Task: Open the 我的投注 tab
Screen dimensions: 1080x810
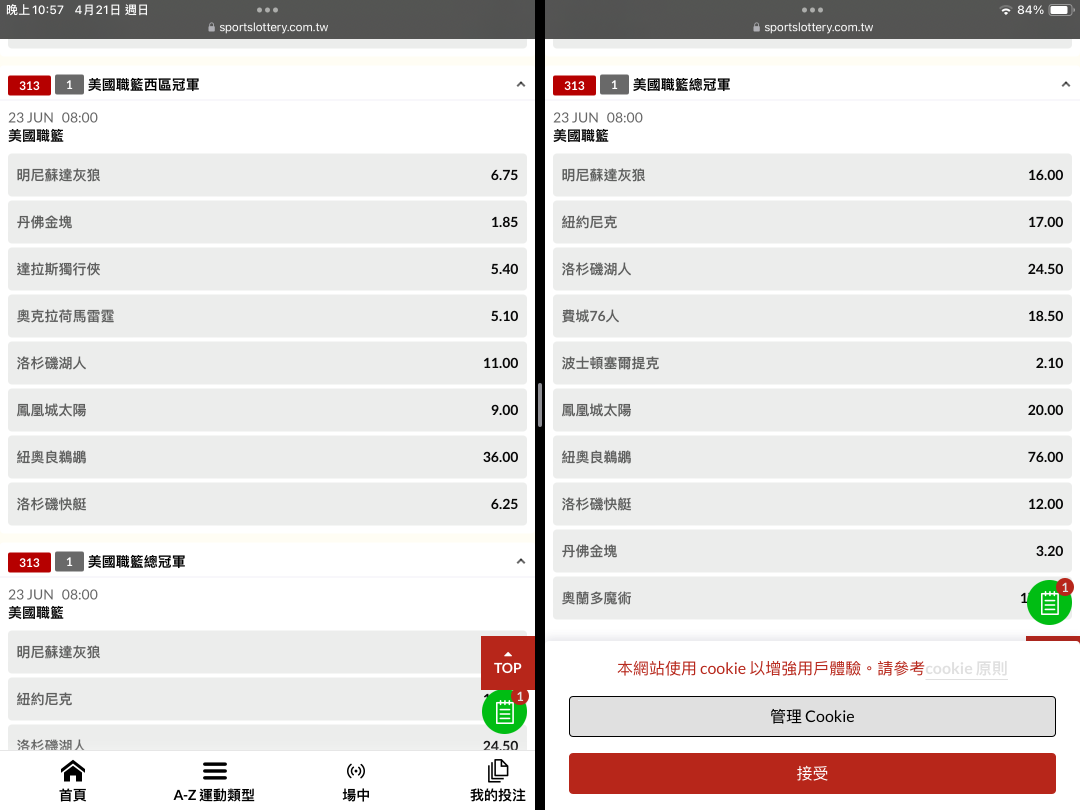Action: [497, 781]
